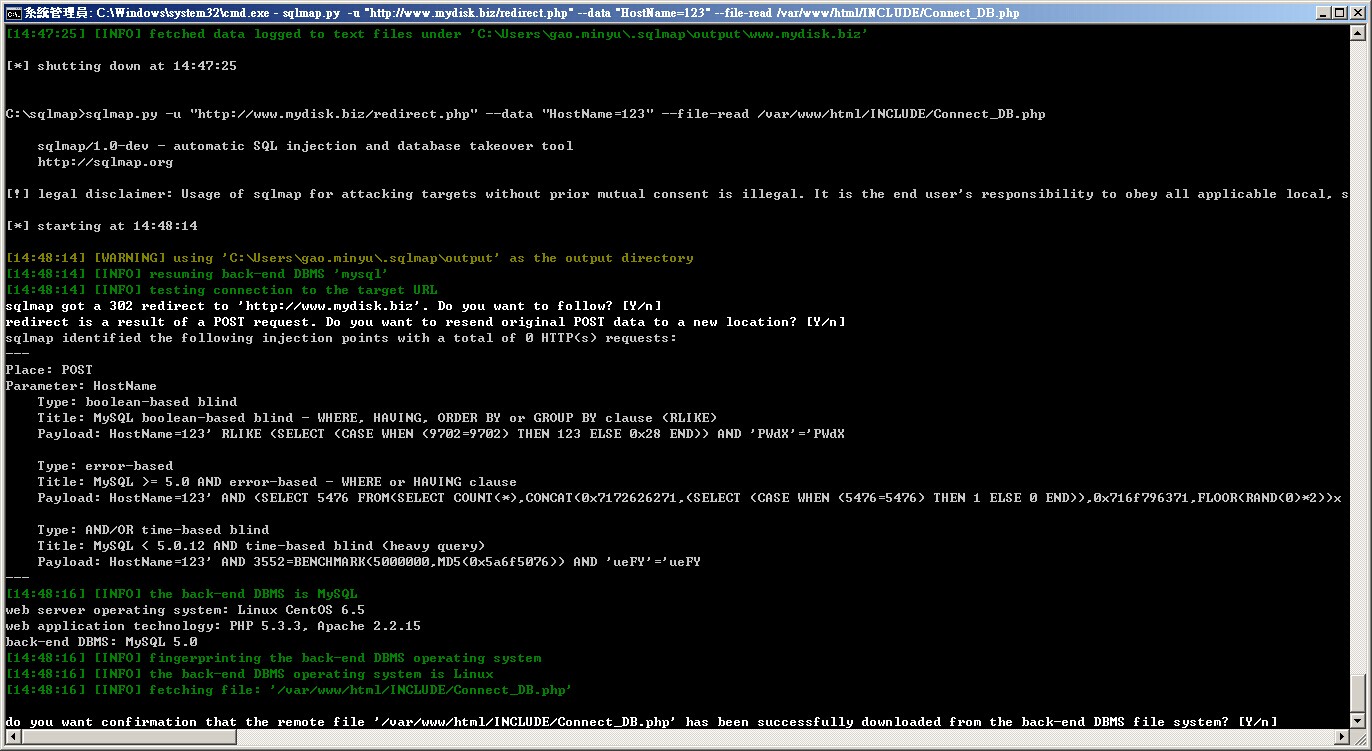
Task: Click the "[*] starting at 14:48:14" line
Action: click(x=101, y=226)
